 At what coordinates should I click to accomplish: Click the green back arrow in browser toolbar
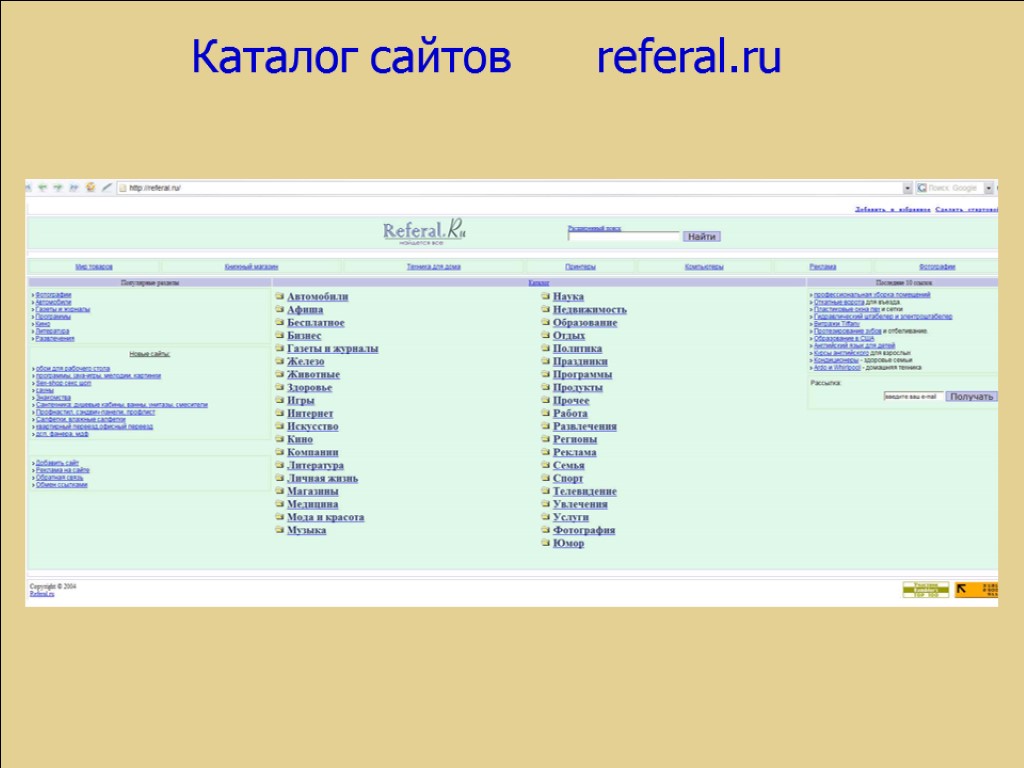[x=43, y=188]
